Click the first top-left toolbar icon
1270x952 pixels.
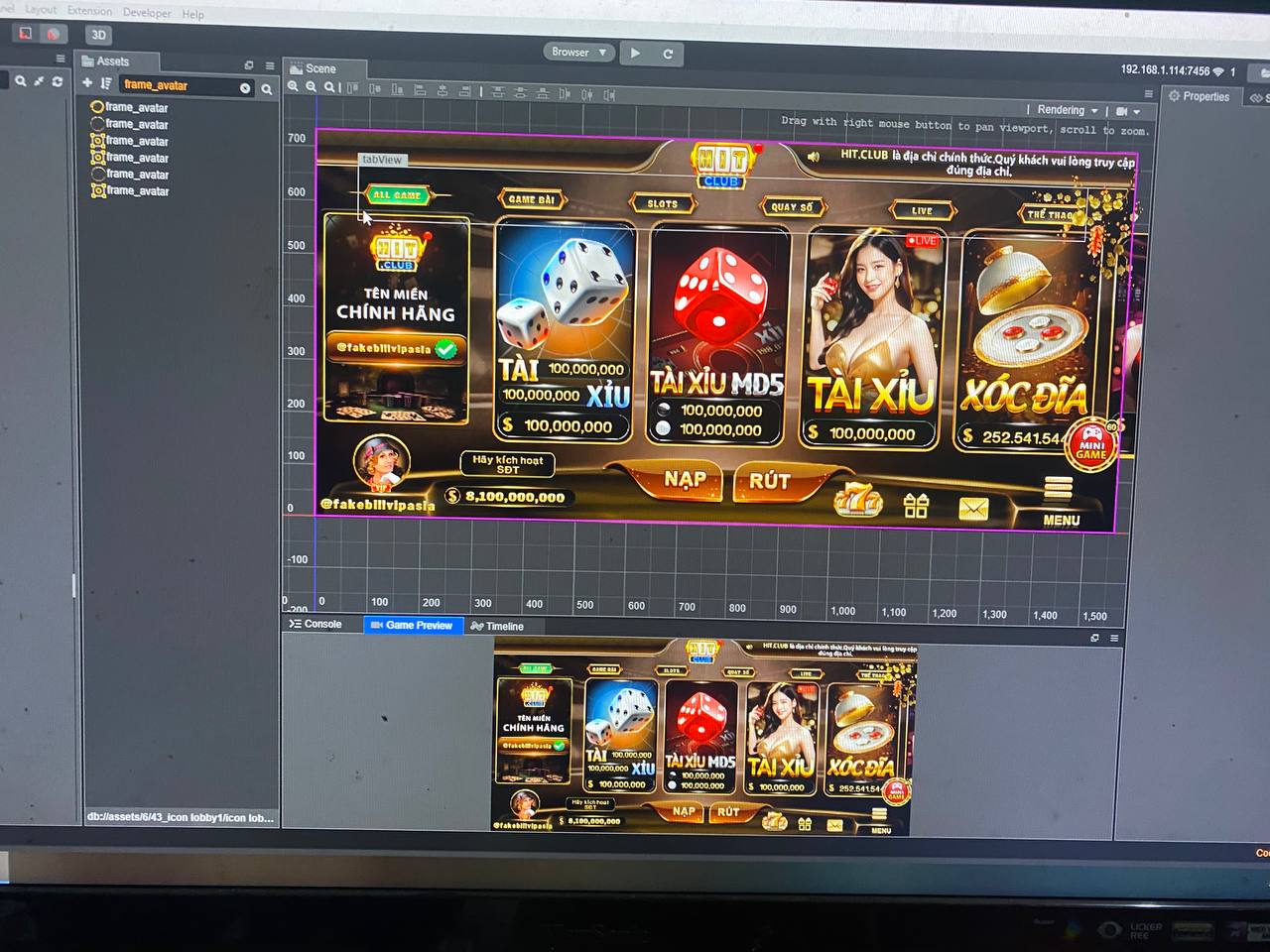click(x=26, y=33)
